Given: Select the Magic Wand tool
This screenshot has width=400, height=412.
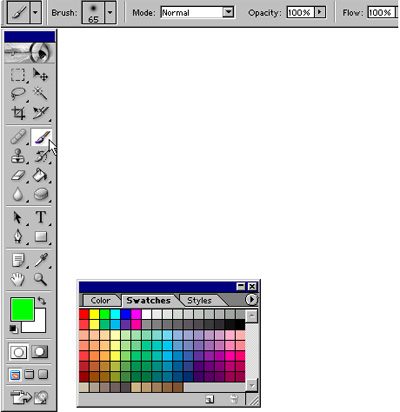Looking at the screenshot, I should click(x=40, y=94).
